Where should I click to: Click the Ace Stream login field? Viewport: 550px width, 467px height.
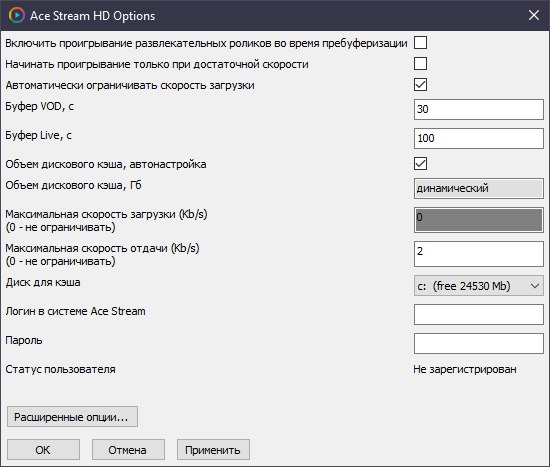(x=479, y=314)
